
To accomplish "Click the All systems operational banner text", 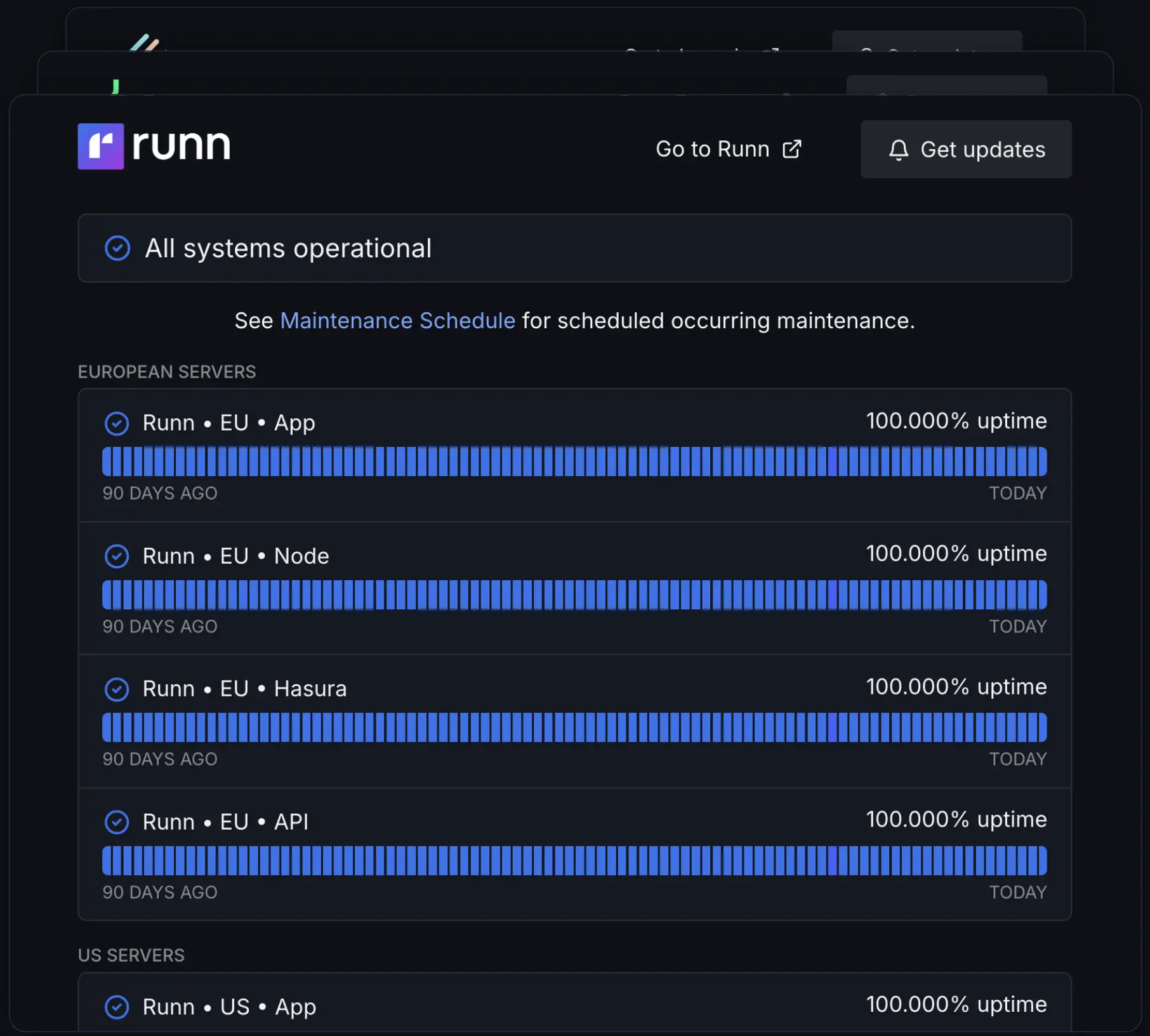I will [x=288, y=248].
